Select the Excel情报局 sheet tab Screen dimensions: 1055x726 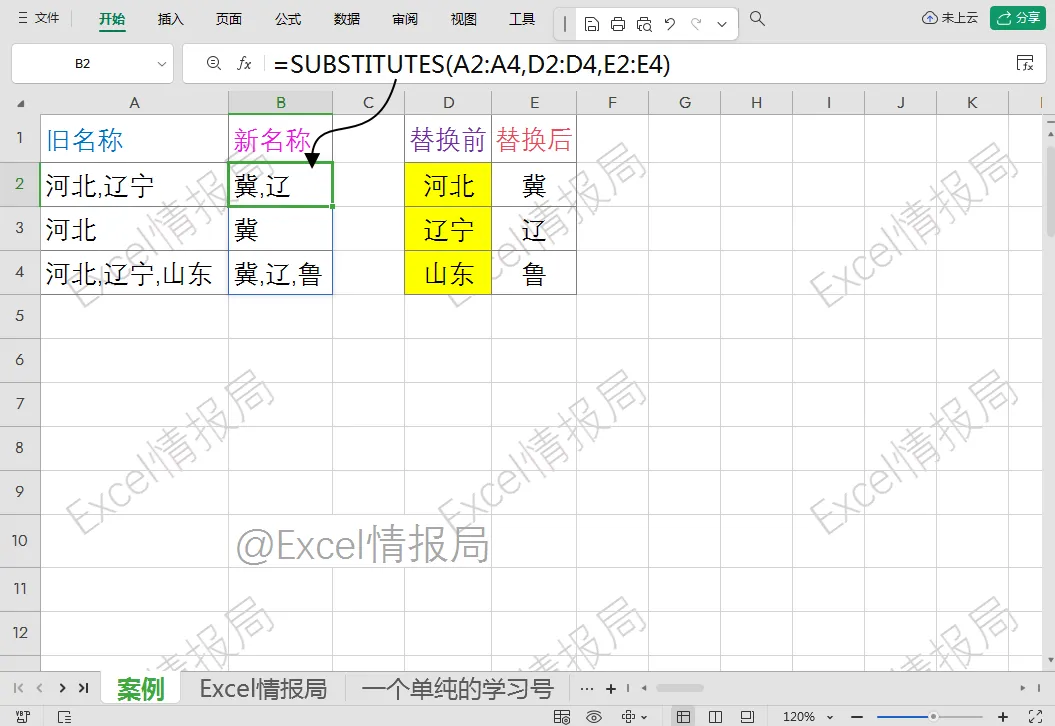pyautogui.click(x=263, y=688)
